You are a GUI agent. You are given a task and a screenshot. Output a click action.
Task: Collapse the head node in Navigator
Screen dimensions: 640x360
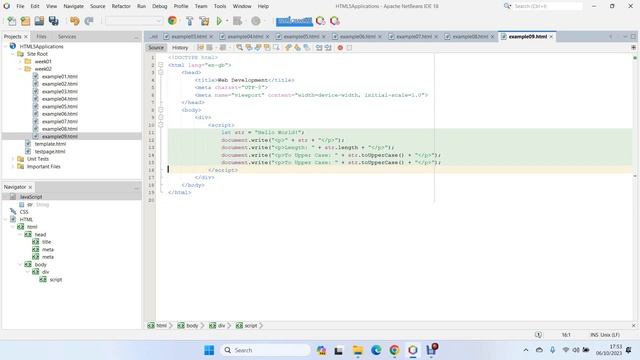click(x=20, y=235)
